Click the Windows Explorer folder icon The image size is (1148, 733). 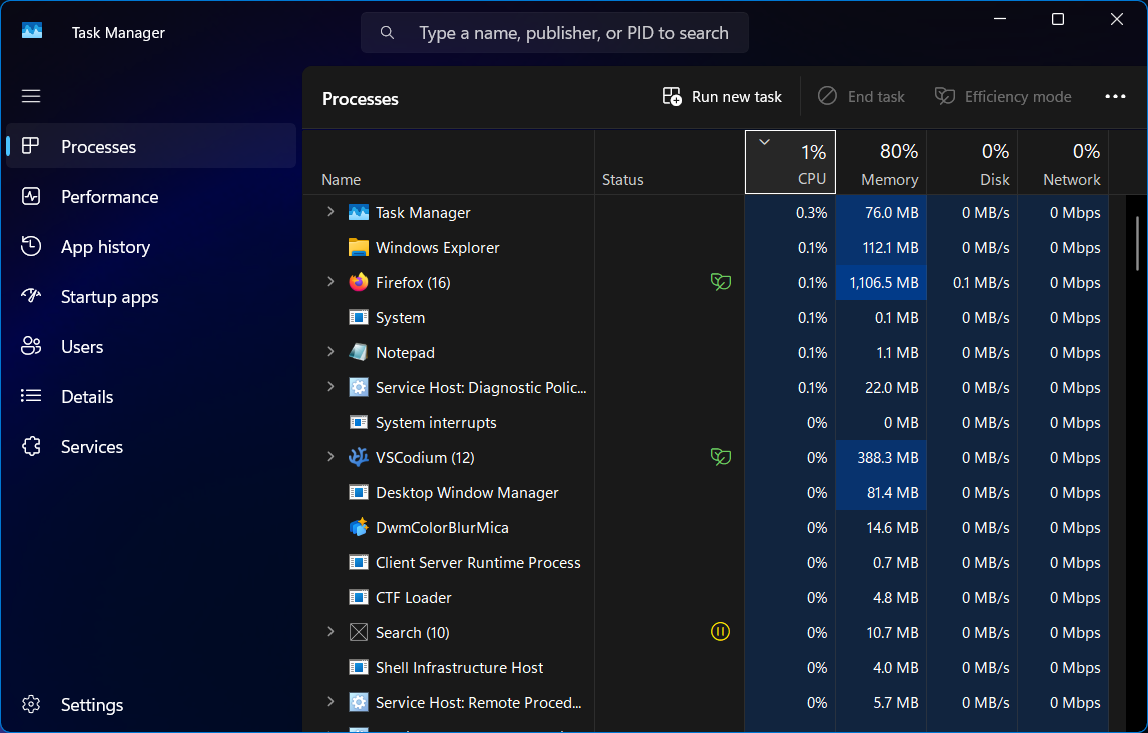[359, 248]
